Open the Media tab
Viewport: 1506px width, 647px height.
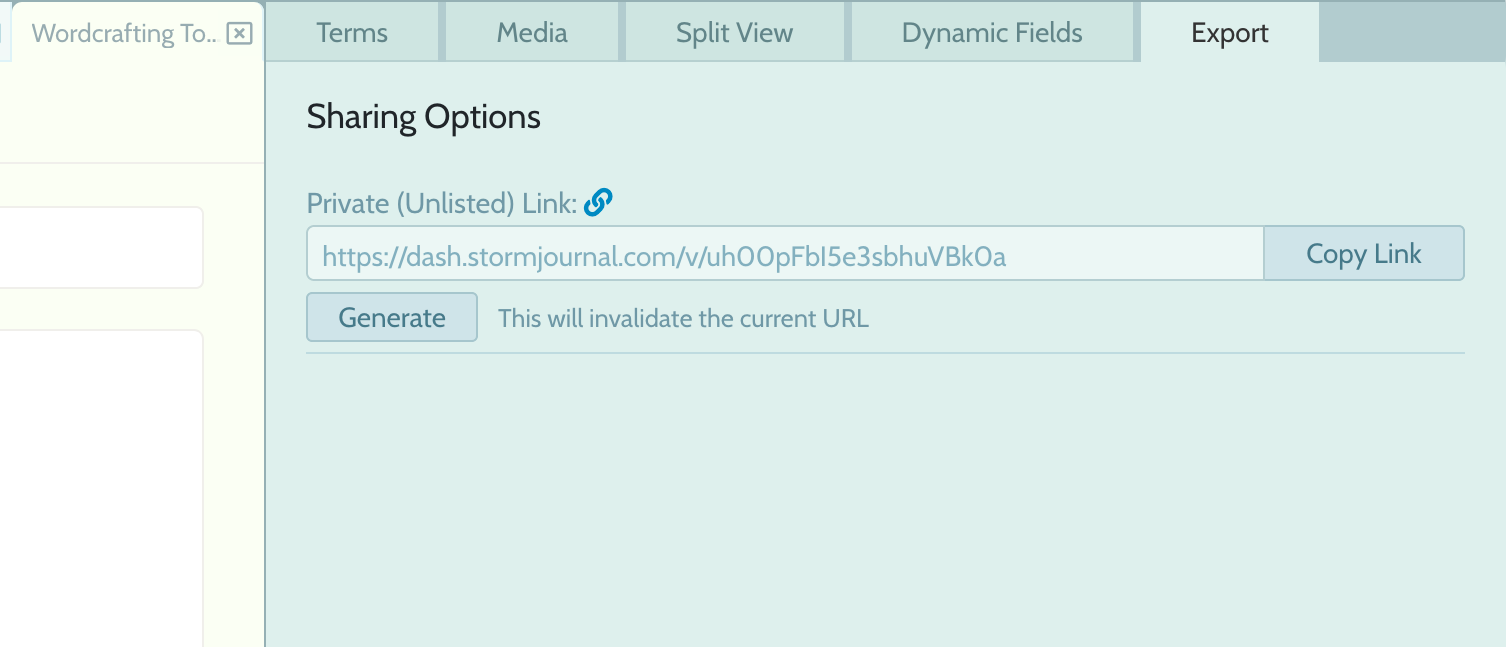coord(532,33)
